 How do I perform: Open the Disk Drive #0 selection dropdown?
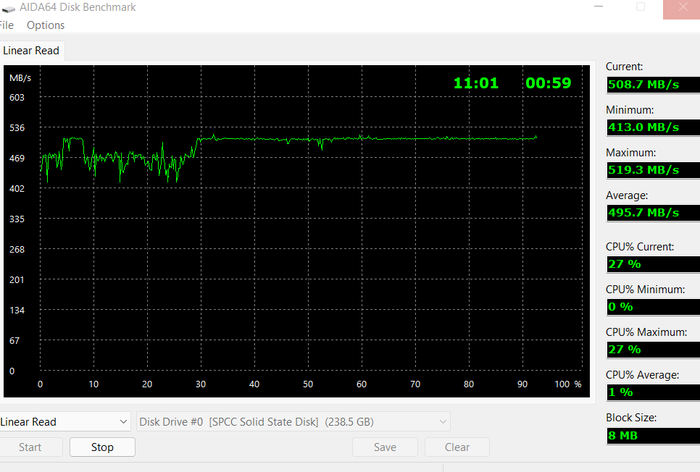[293, 422]
